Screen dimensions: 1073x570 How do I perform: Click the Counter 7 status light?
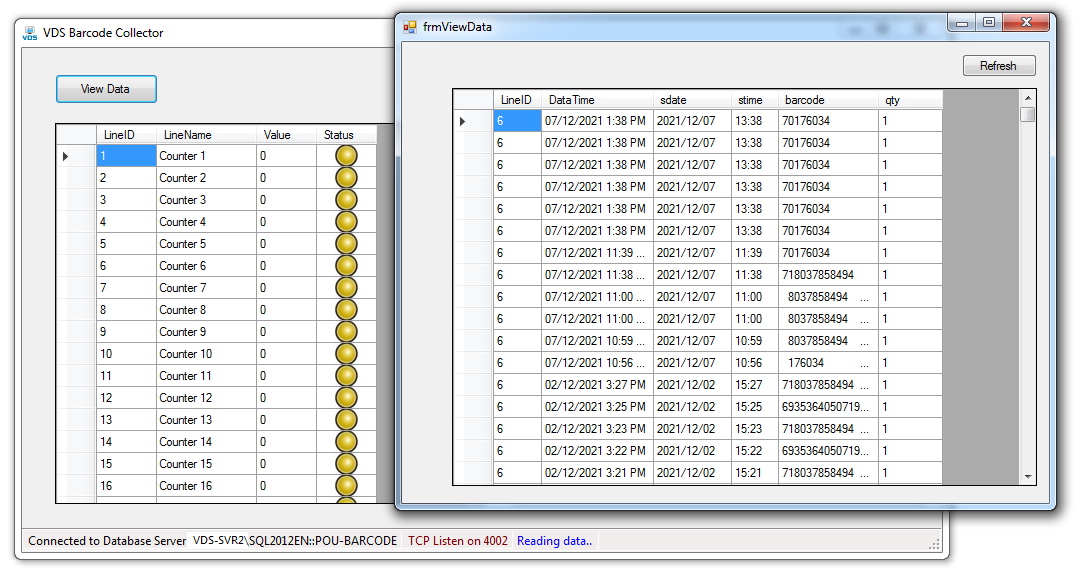point(346,288)
